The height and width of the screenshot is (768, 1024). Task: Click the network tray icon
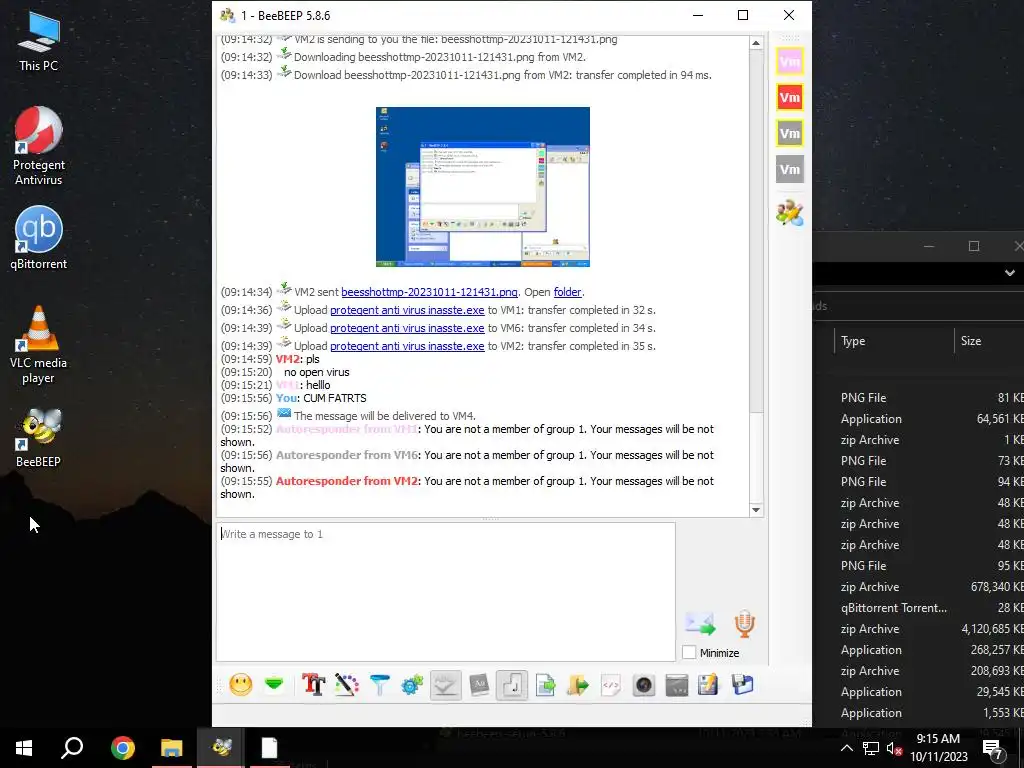click(871, 748)
